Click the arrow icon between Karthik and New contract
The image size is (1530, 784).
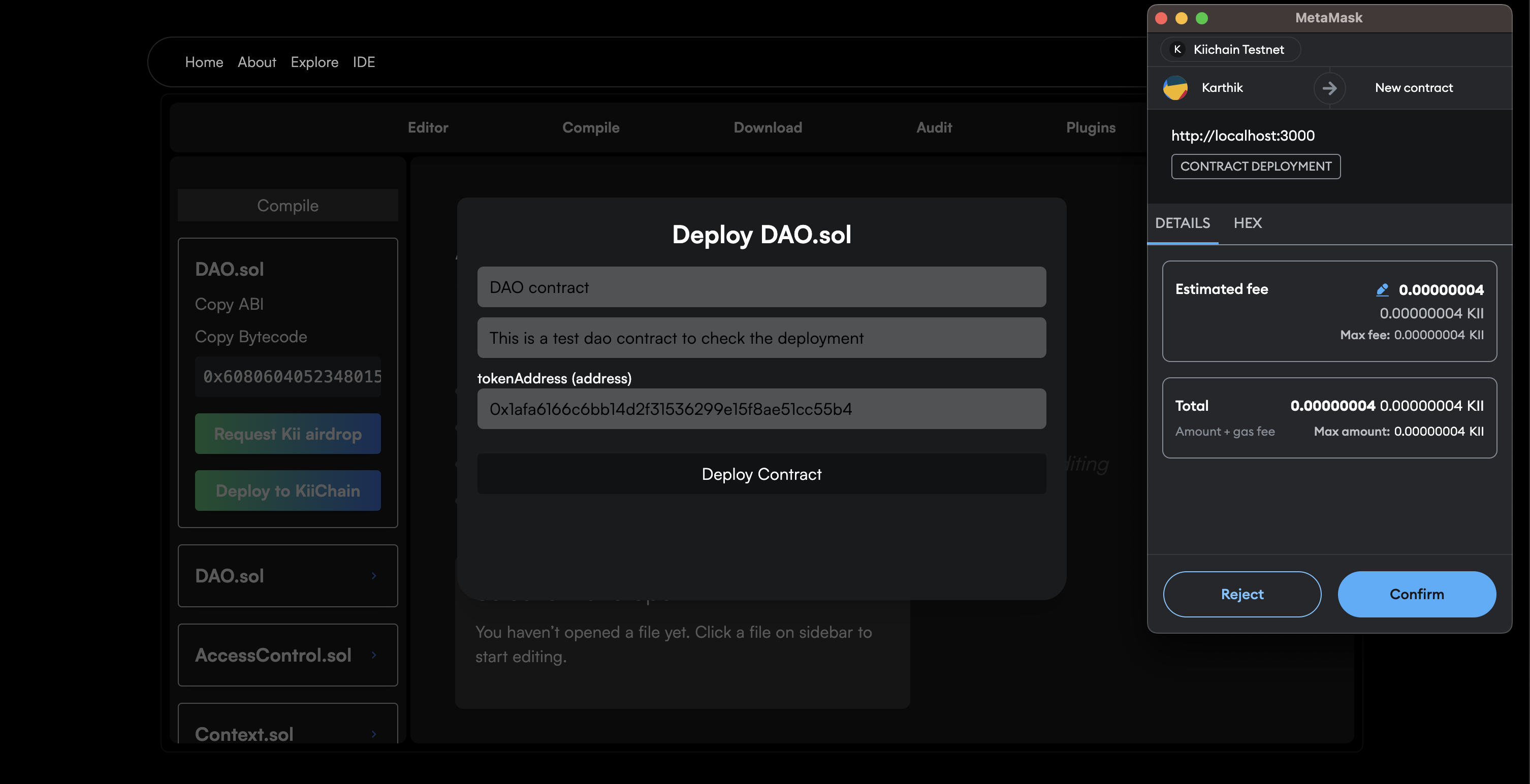[1329, 88]
